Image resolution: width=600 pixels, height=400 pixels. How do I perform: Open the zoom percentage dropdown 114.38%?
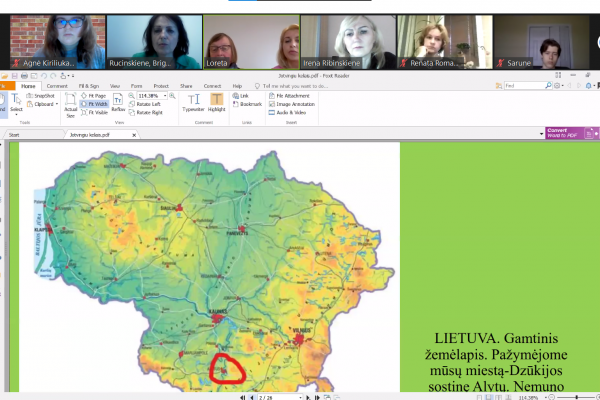[x=165, y=96]
